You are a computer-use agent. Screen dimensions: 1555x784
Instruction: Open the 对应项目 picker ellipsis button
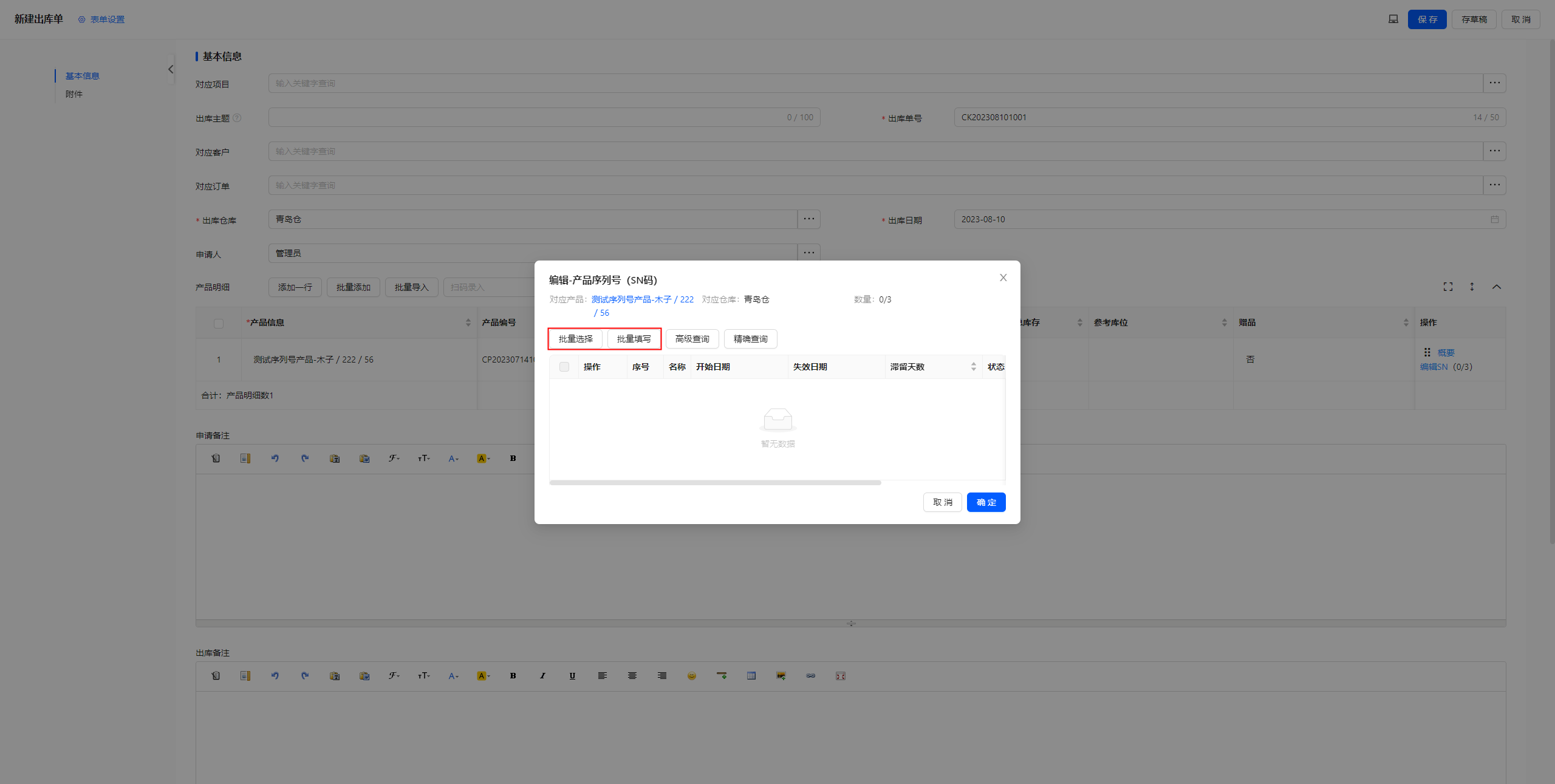click(x=1494, y=83)
